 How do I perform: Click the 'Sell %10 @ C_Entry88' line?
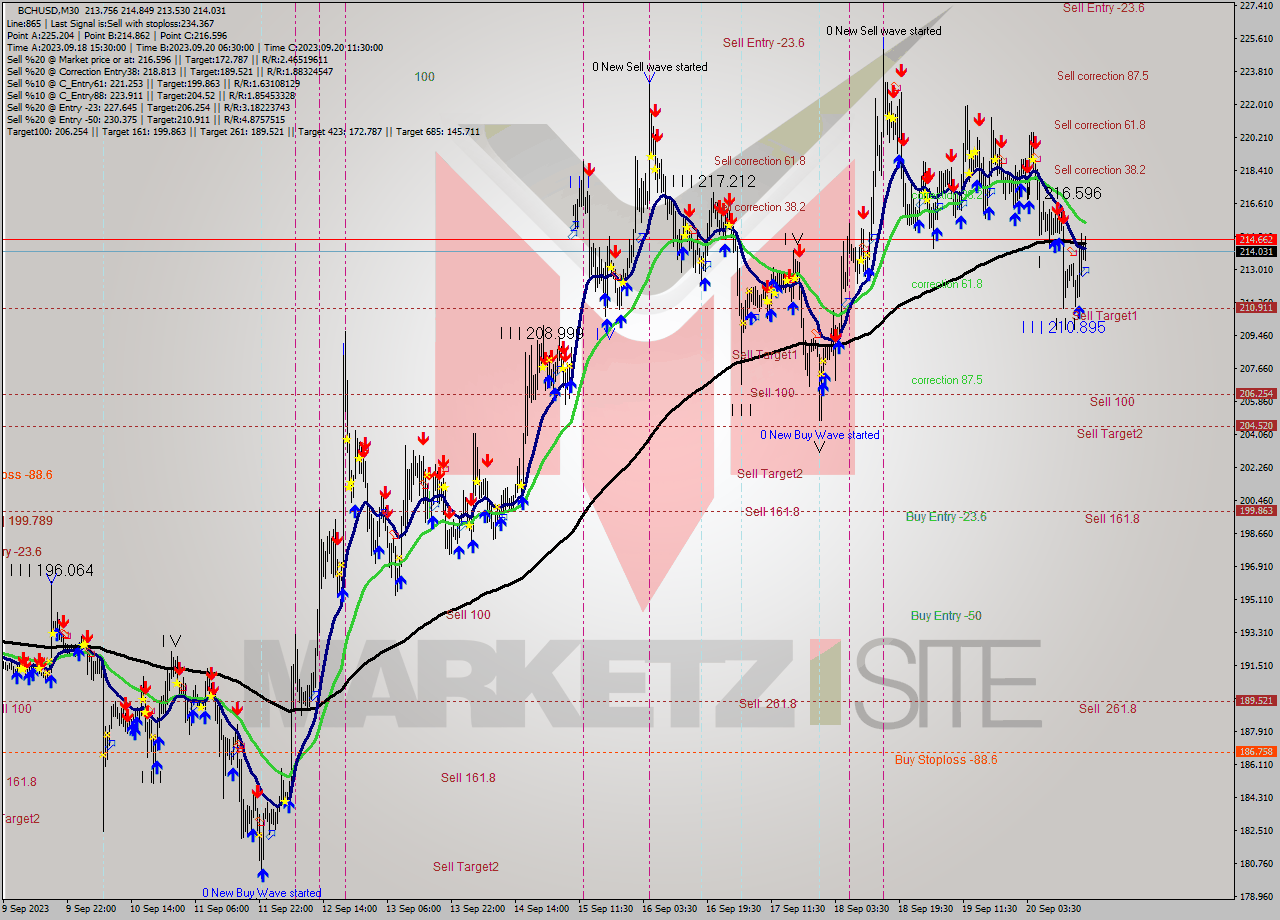(x=150, y=95)
